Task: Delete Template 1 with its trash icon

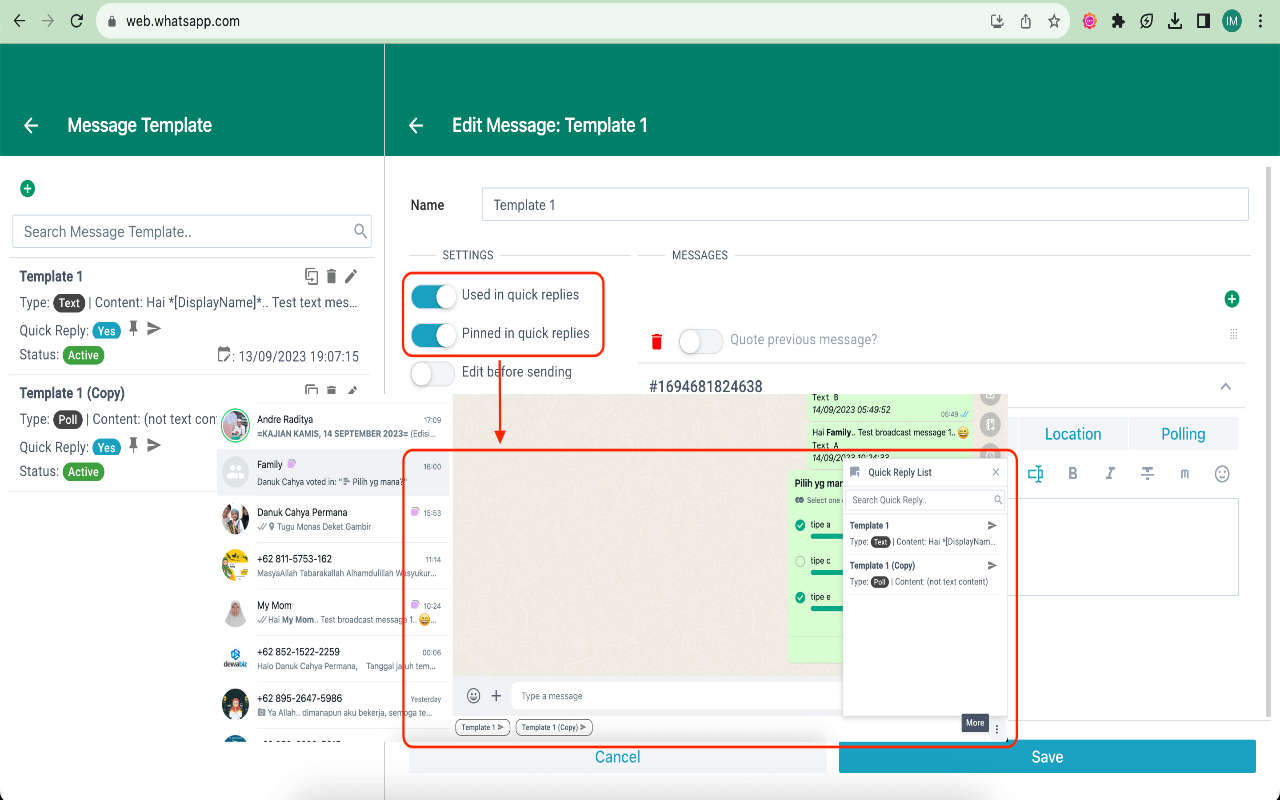Action: click(331, 276)
